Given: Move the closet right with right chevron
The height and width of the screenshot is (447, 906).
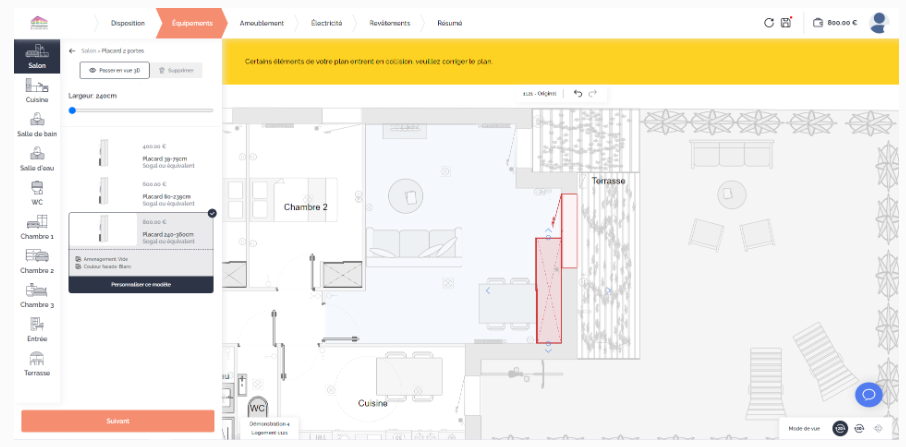Looking at the screenshot, I should [608, 290].
